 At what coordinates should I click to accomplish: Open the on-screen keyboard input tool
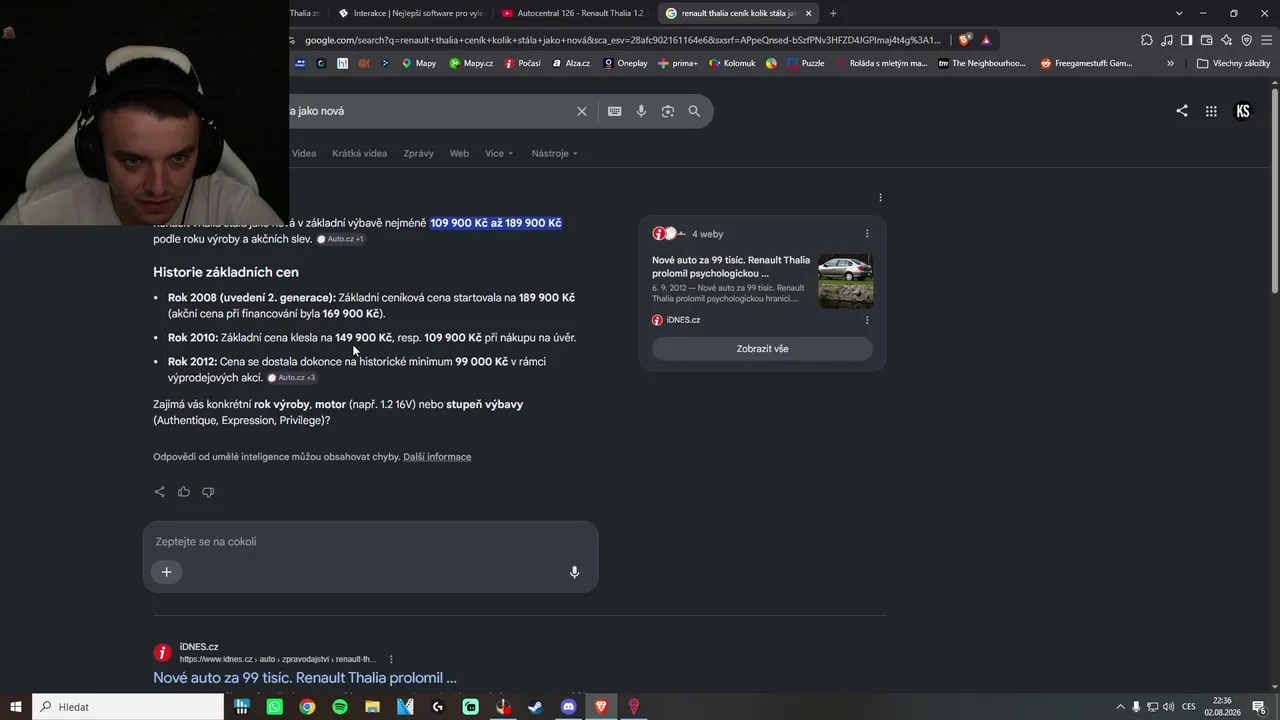coord(614,111)
